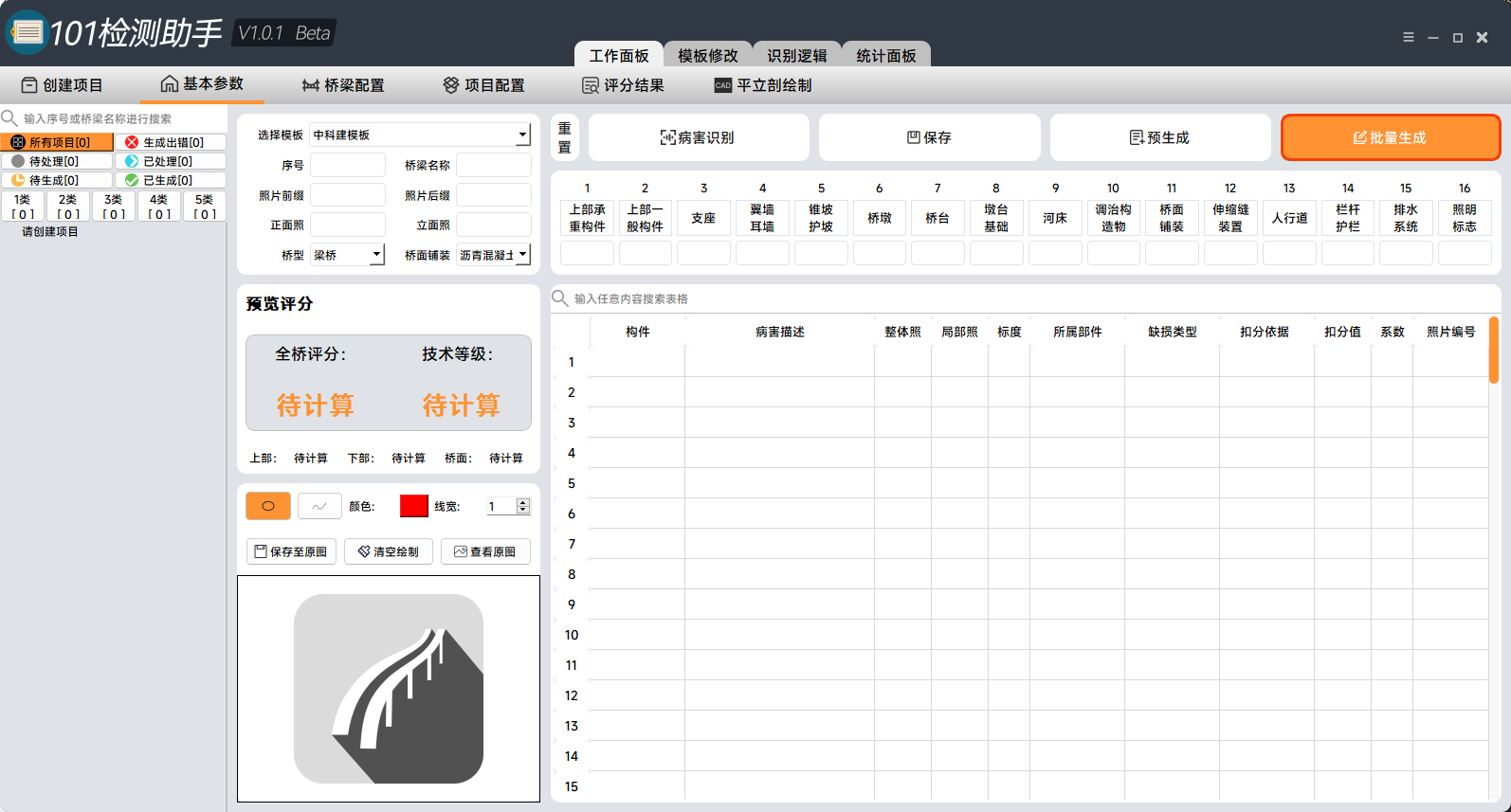The width and height of the screenshot is (1511, 812).
Task: Click 查看原图 image button
Action: (x=485, y=551)
